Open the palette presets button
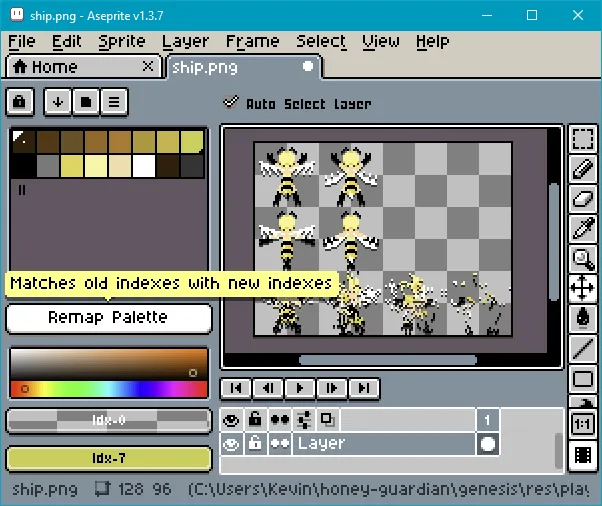 tap(87, 101)
